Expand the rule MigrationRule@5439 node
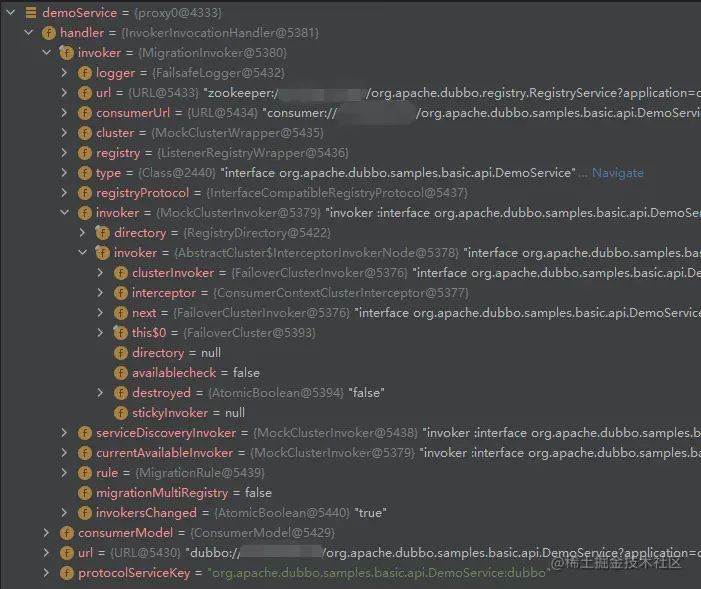This screenshot has width=701, height=589. 64,472
